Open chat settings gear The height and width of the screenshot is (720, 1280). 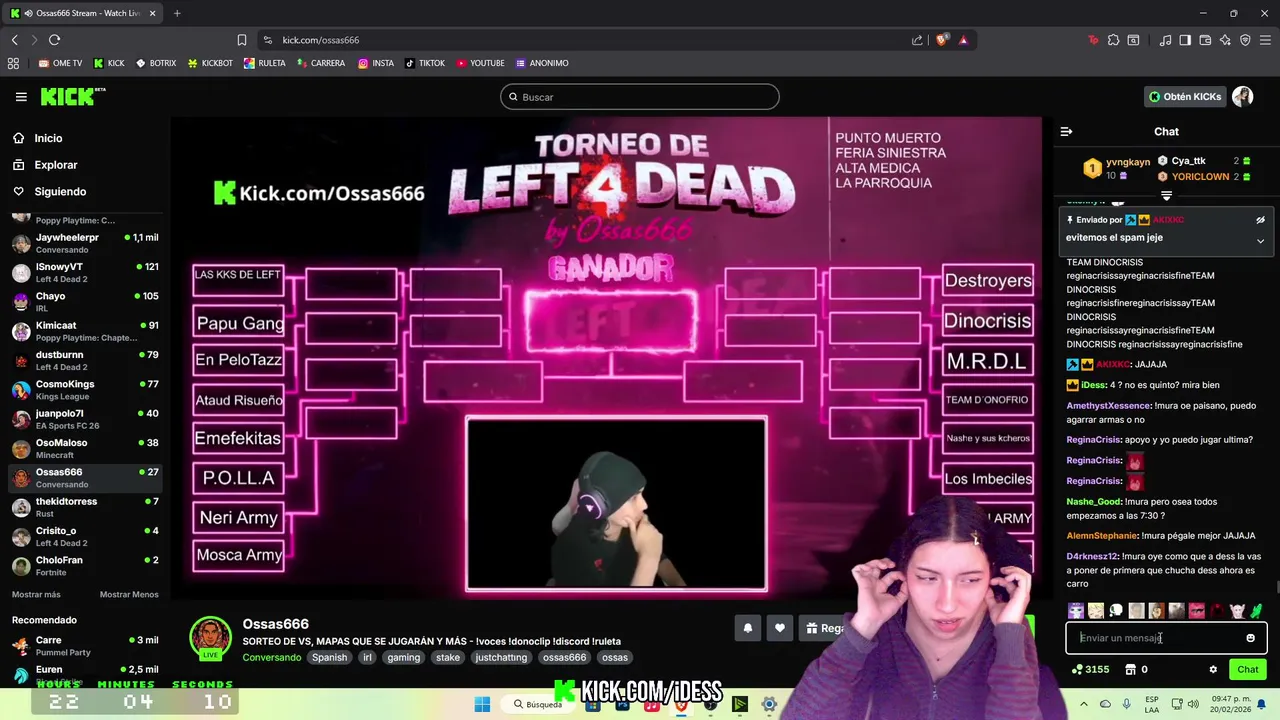click(1213, 670)
